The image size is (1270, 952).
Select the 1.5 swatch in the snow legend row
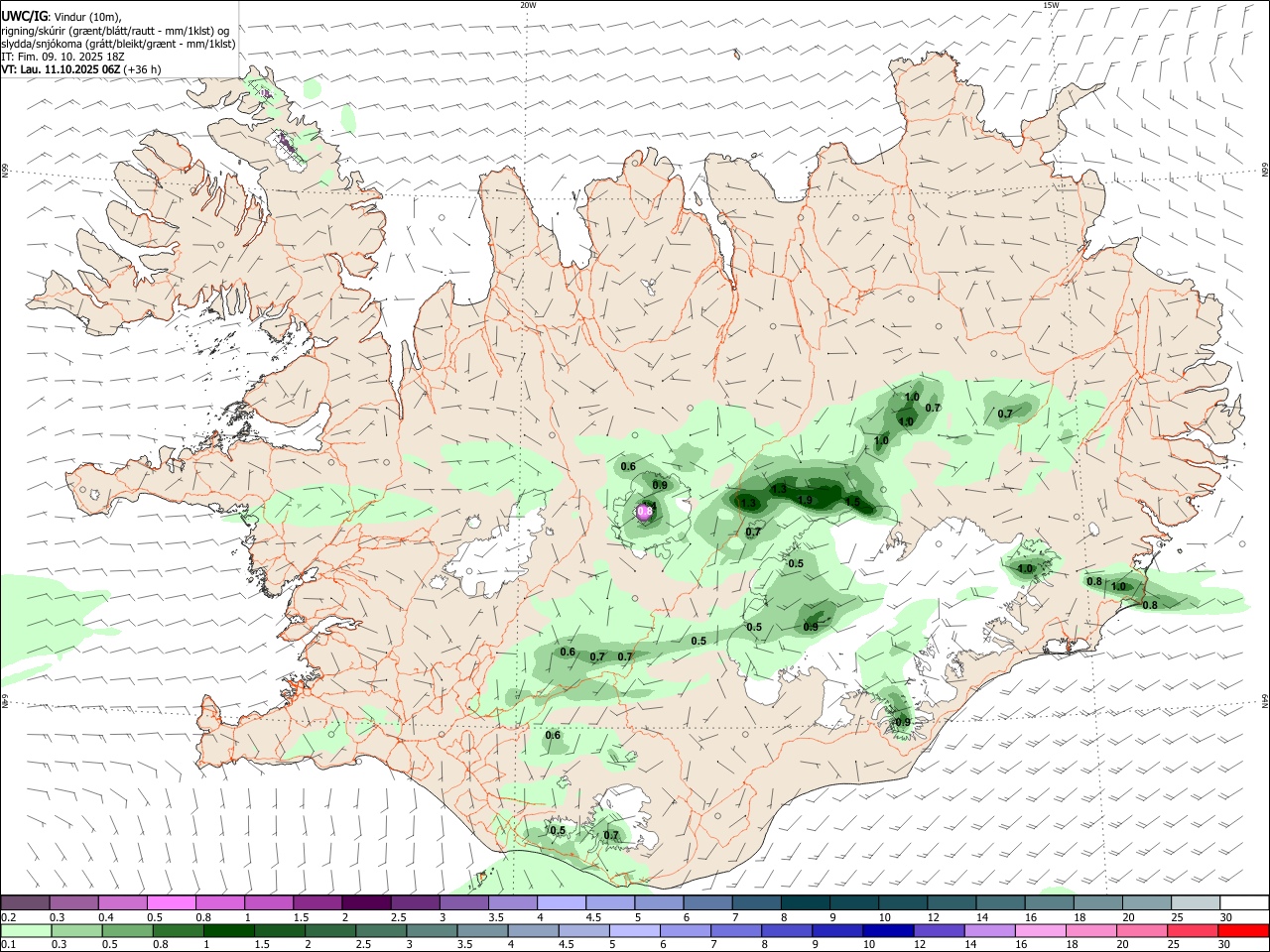317,902
